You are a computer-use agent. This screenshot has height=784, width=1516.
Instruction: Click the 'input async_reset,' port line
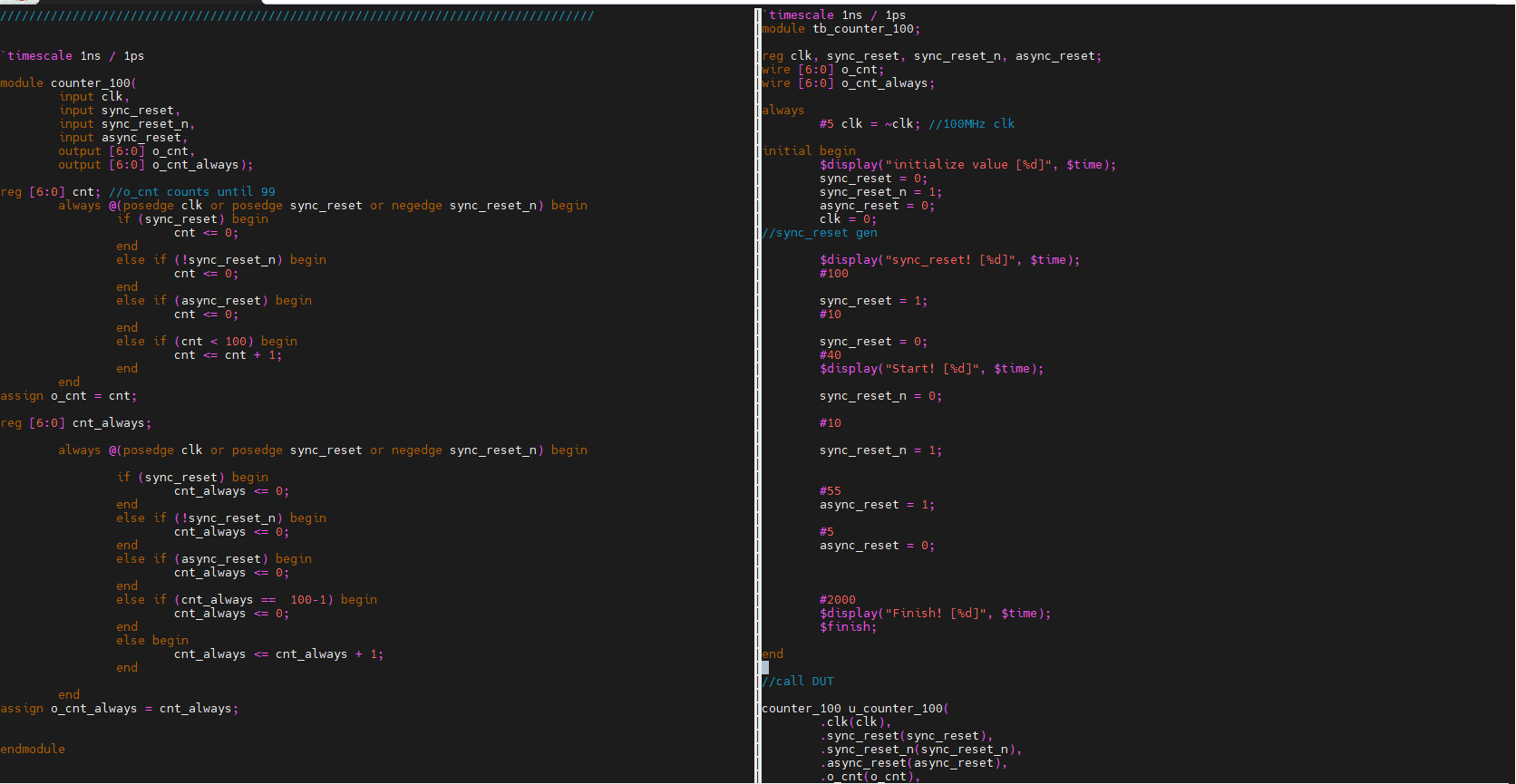point(123,138)
